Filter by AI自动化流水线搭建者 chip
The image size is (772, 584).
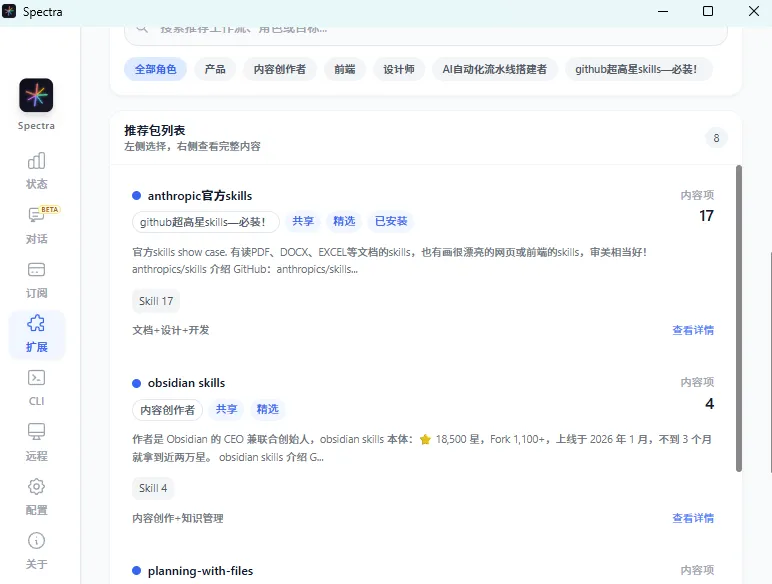[x=495, y=69]
